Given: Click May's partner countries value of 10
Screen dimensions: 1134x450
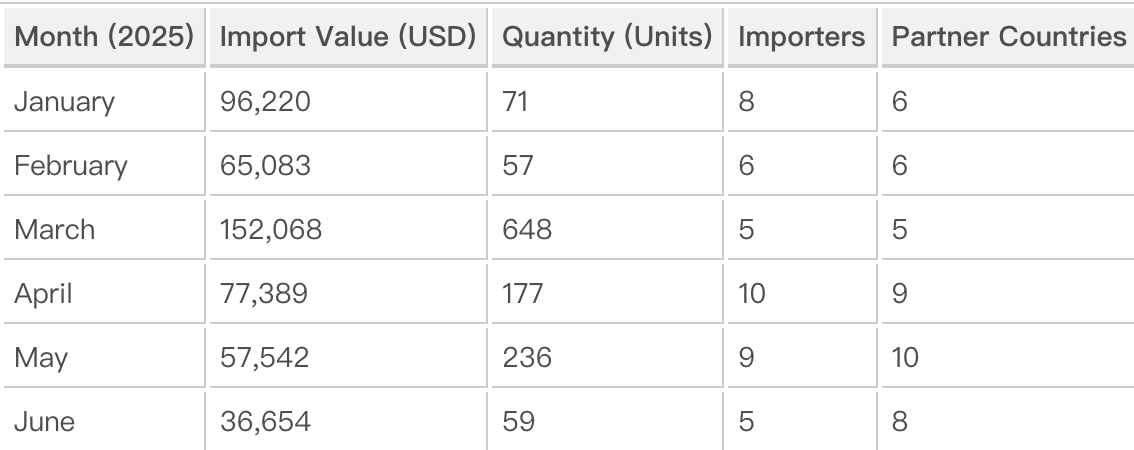Looking at the screenshot, I should point(904,357).
